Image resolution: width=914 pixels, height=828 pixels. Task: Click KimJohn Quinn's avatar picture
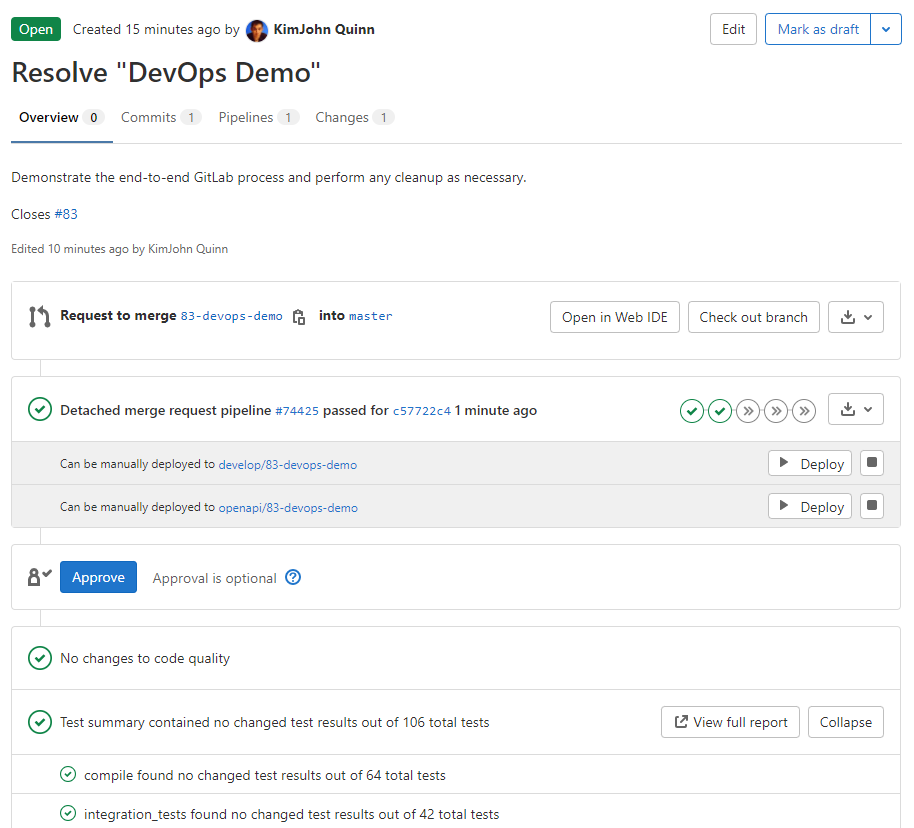coord(257,30)
